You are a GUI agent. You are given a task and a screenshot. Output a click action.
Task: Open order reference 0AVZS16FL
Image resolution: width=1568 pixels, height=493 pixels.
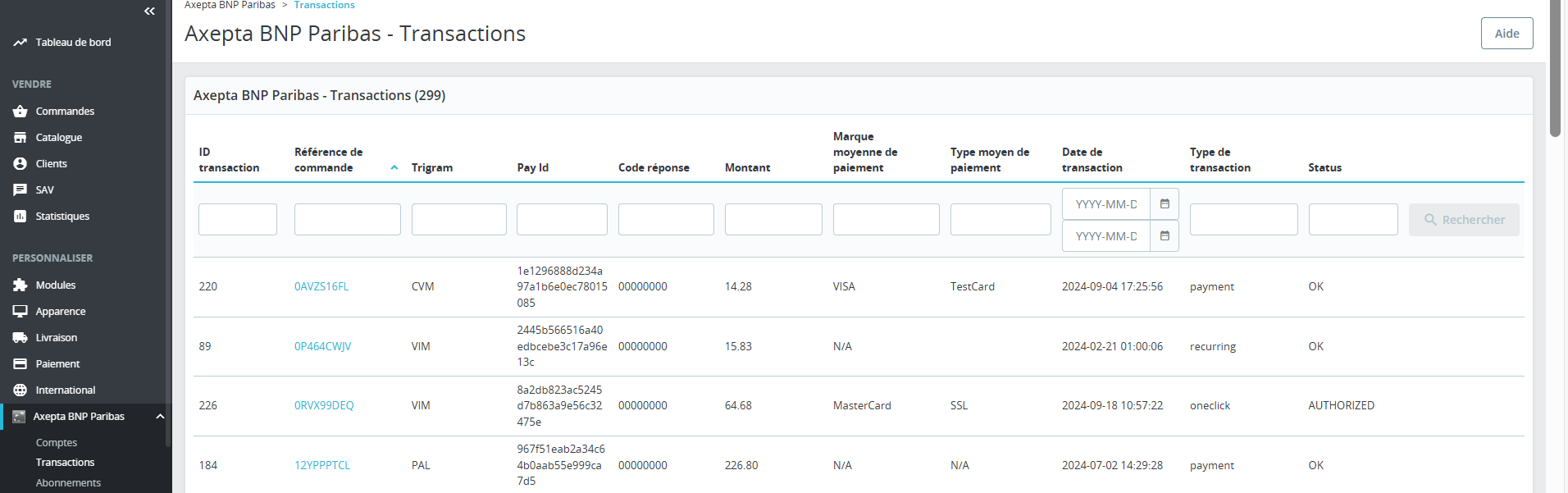[321, 286]
